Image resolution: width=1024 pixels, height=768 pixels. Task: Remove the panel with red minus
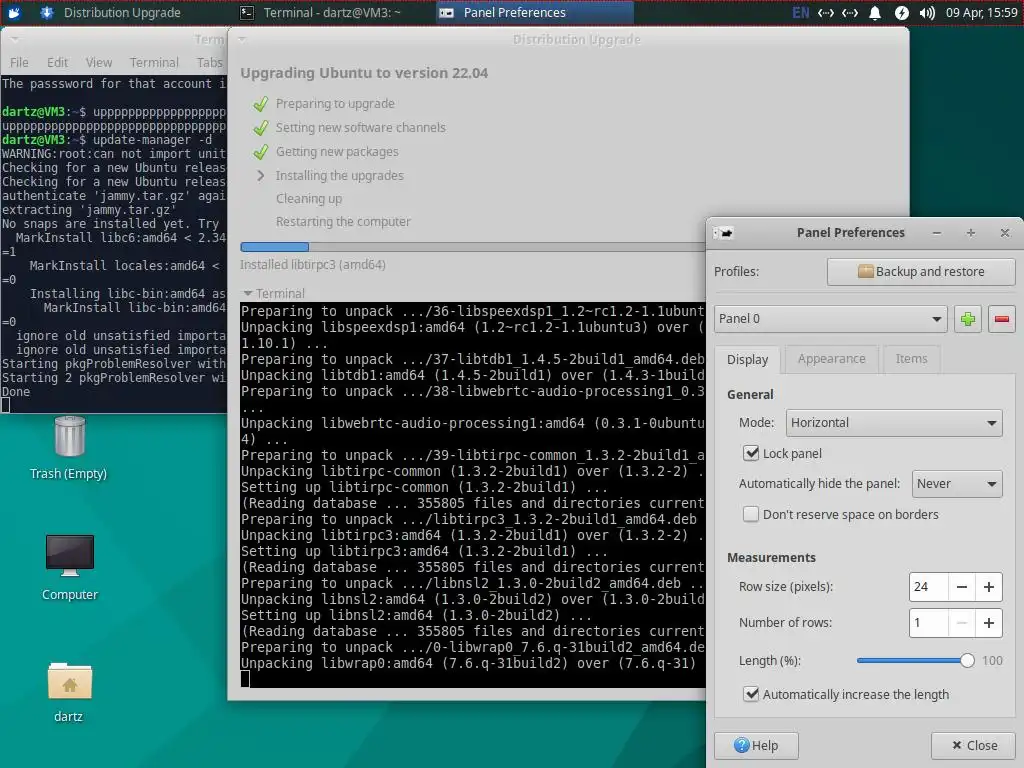click(x=1002, y=319)
